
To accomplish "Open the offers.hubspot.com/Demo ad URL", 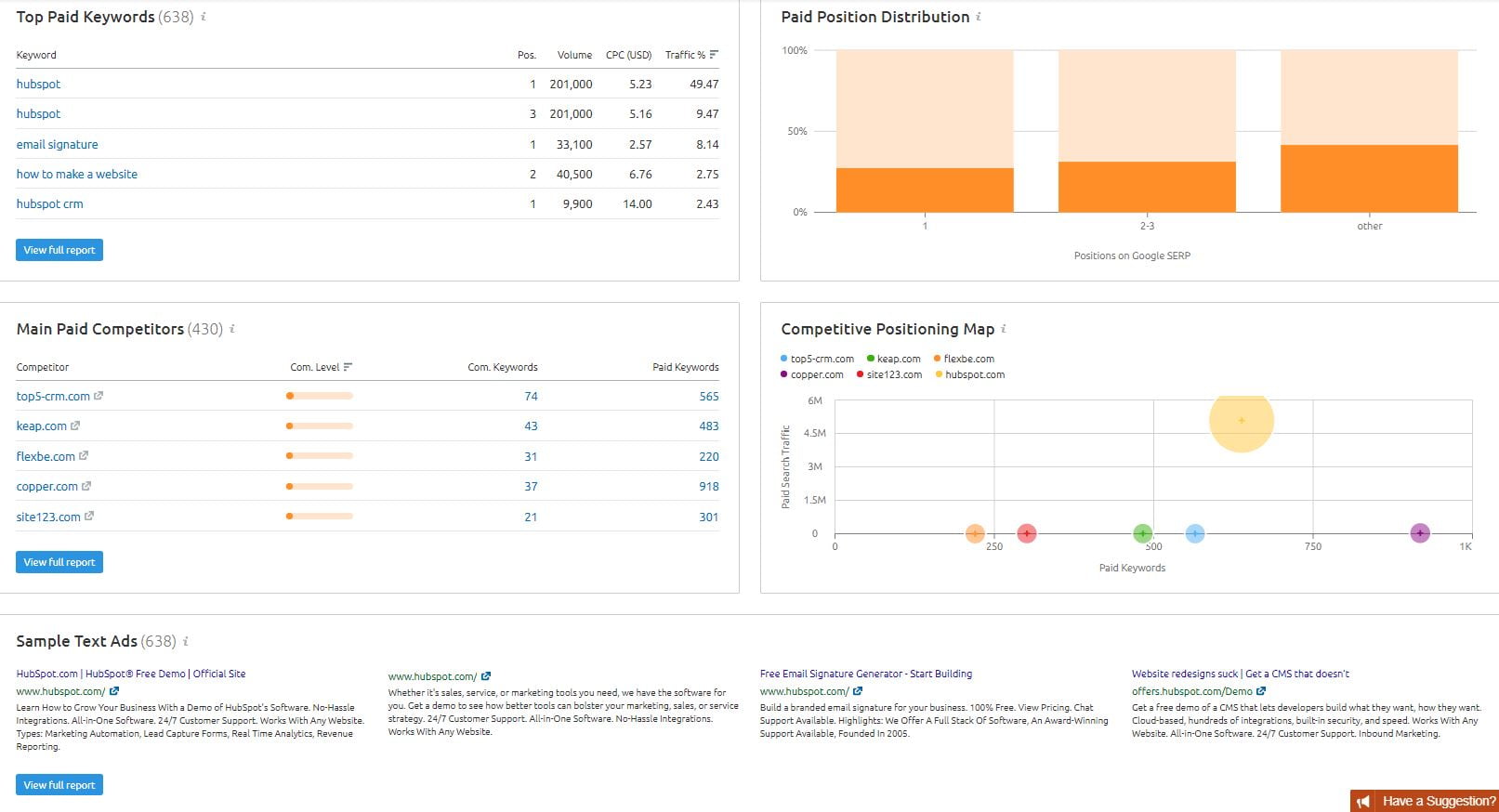I will (x=1192, y=691).
